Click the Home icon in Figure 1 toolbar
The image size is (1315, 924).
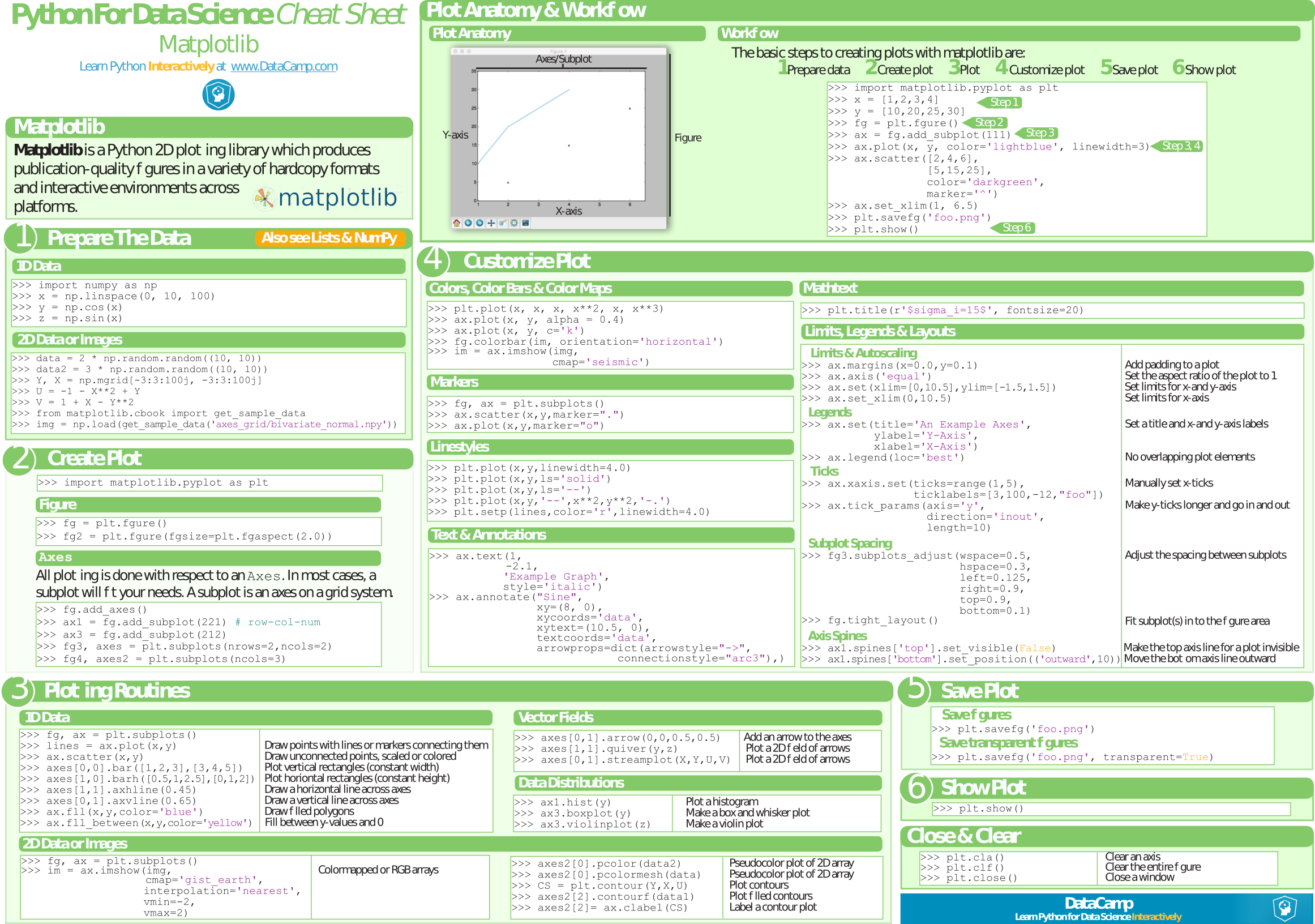[456, 223]
